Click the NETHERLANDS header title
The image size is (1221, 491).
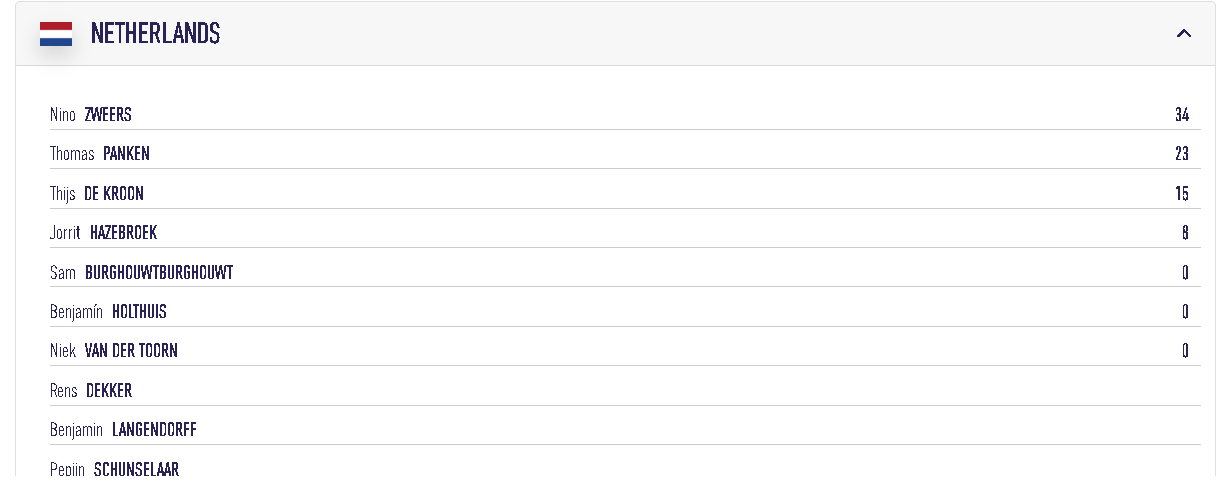[155, 34]
